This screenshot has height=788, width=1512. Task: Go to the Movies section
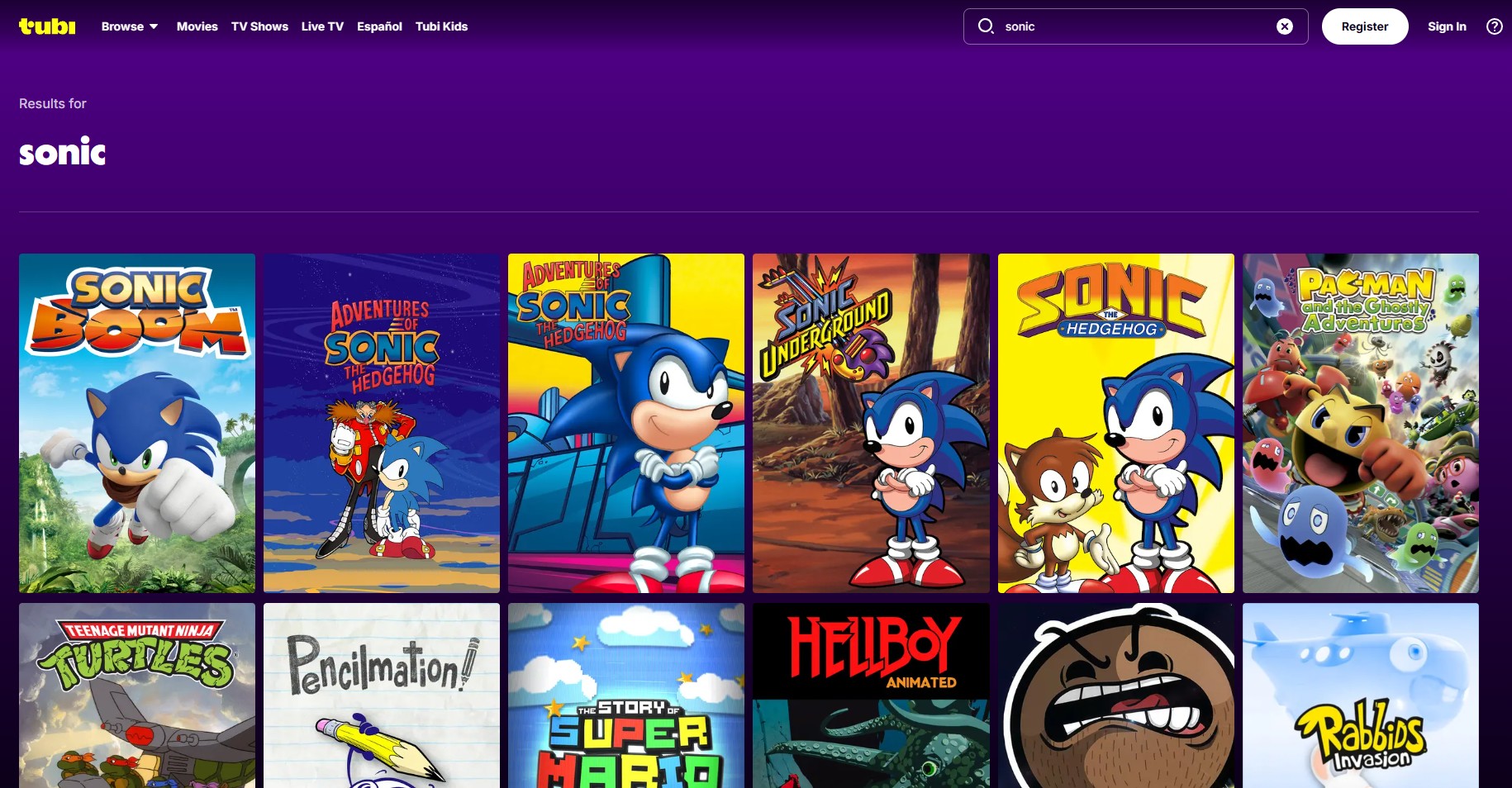pyautogui.click(x=197, y=26)
